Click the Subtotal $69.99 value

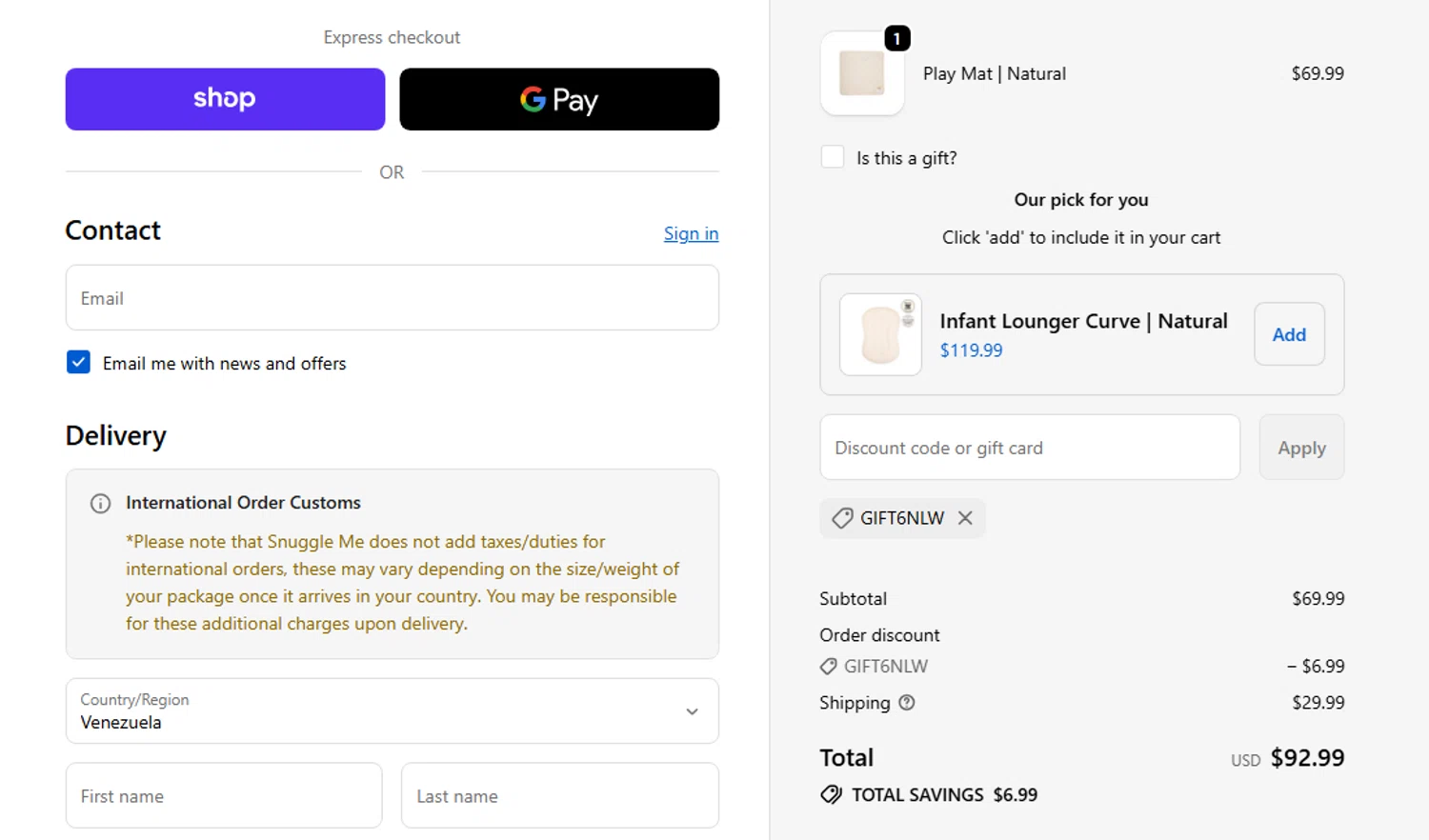pos(1318,599)
